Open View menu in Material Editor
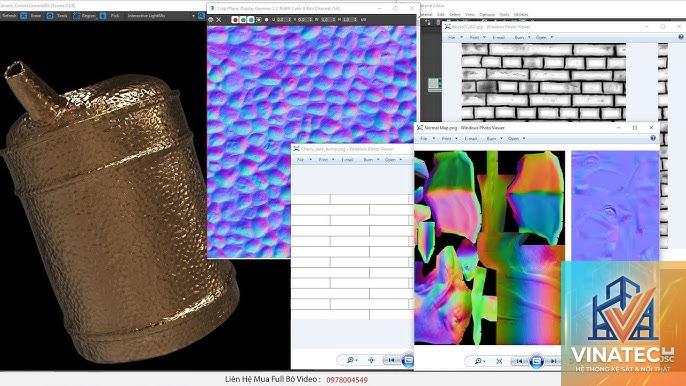Screen dimensions: 686x386 tap(469, 14)
